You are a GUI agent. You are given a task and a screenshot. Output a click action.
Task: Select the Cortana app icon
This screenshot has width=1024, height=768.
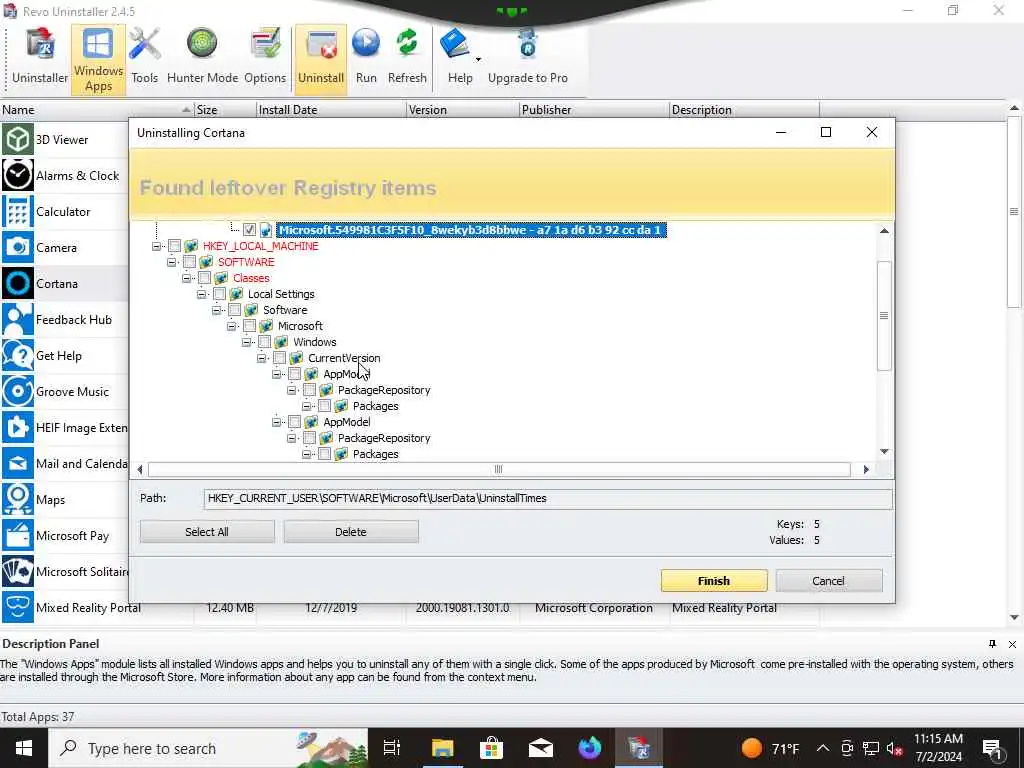point(18,283)
